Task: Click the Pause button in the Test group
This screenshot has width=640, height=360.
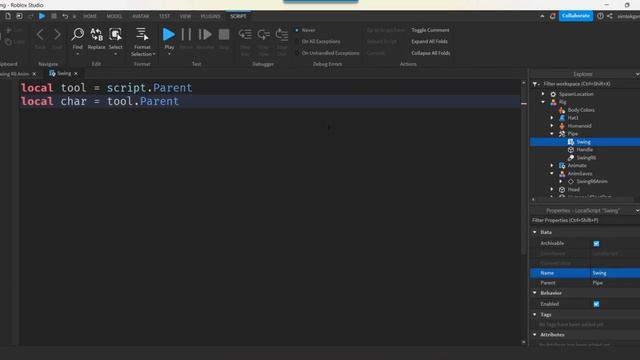Action: click(x=186, y=35)
